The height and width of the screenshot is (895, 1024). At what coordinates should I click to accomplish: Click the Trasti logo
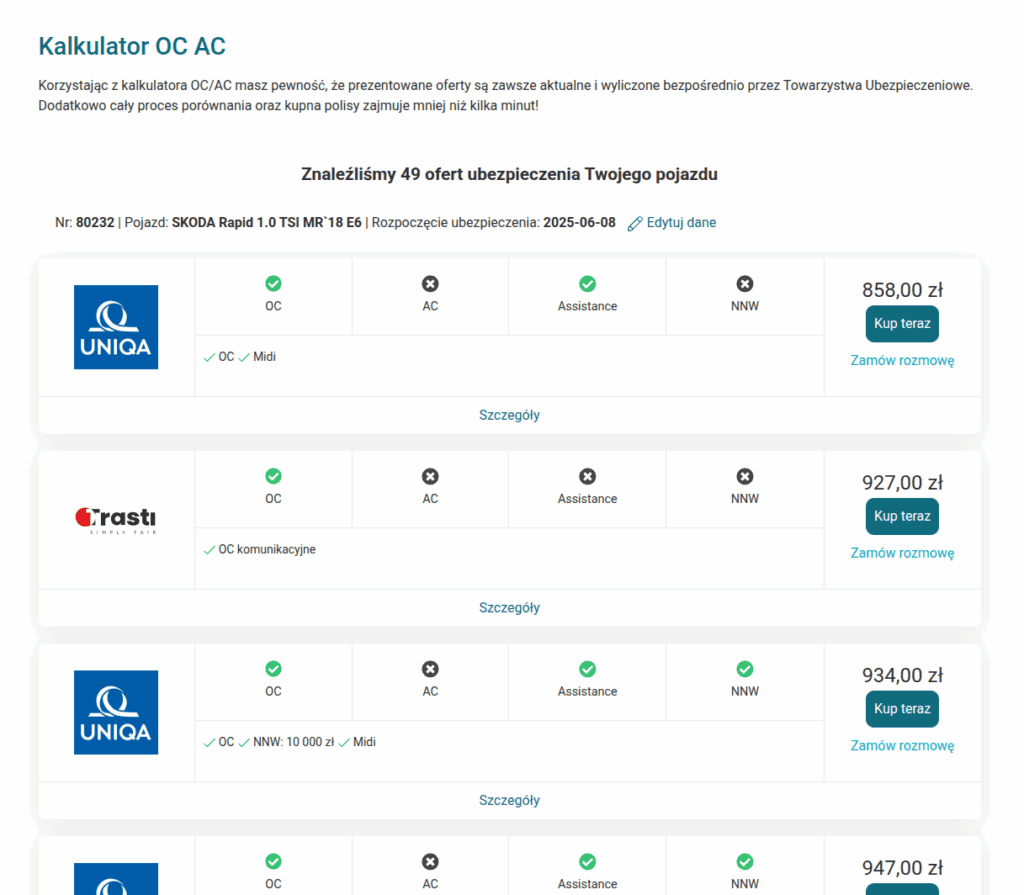[x=116, y=520]
